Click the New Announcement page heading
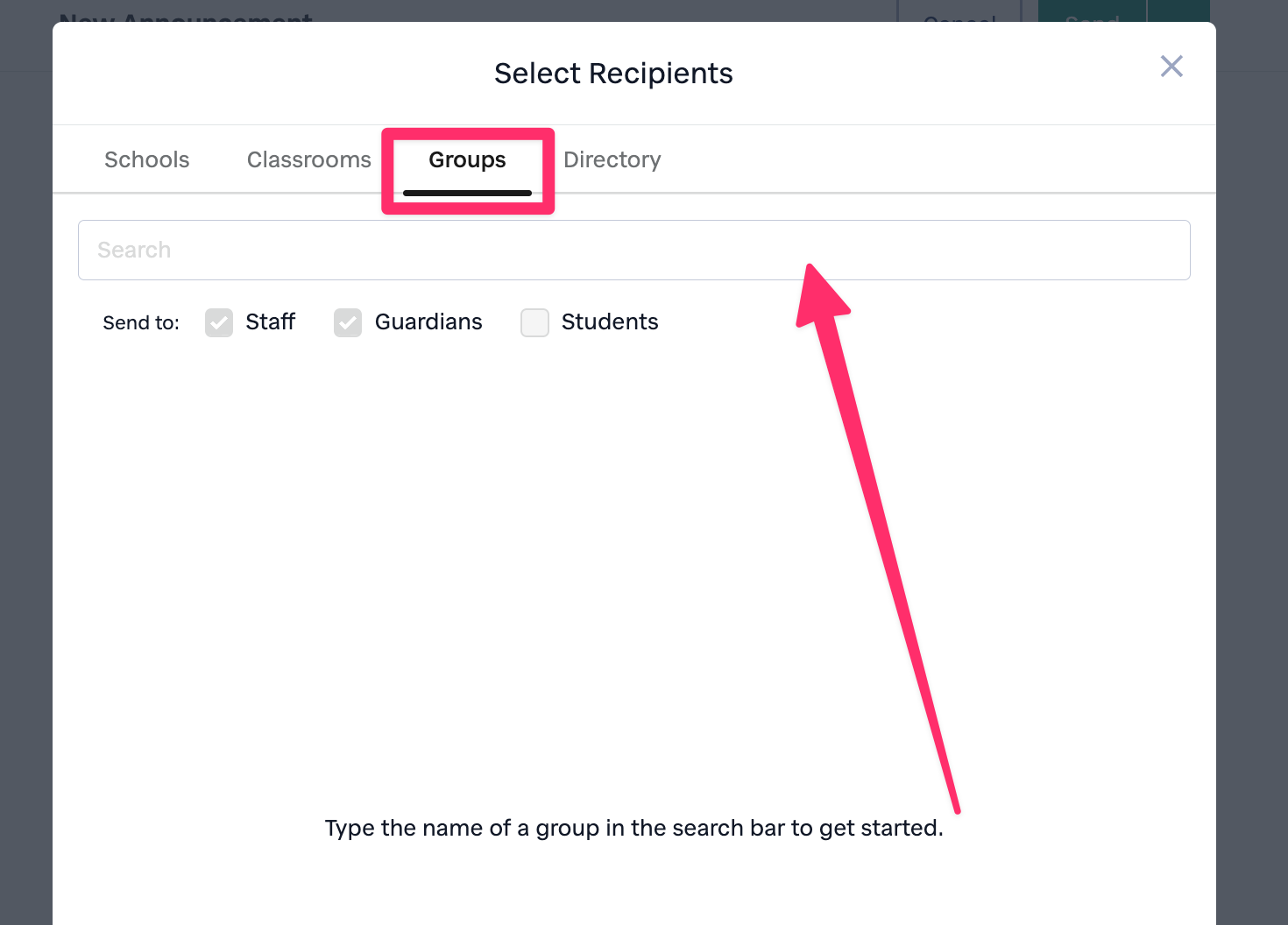The height and width of the screenshot is (925, 1288). pos(186,15)
